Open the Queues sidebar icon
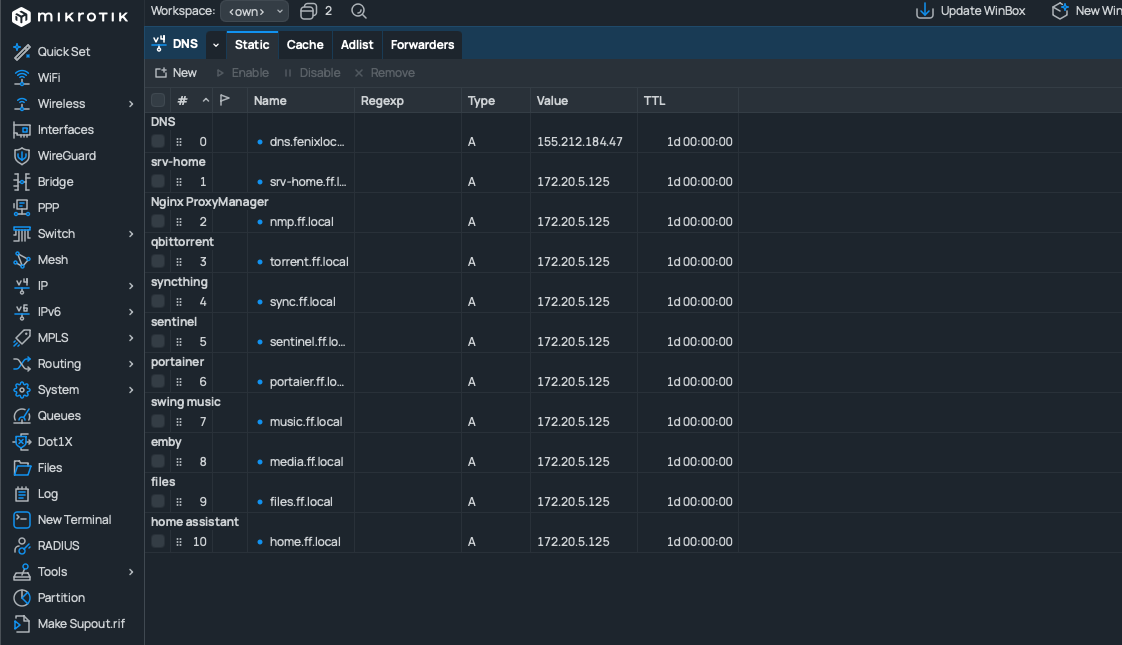The image size is (1122, 645). coord(21,416)
